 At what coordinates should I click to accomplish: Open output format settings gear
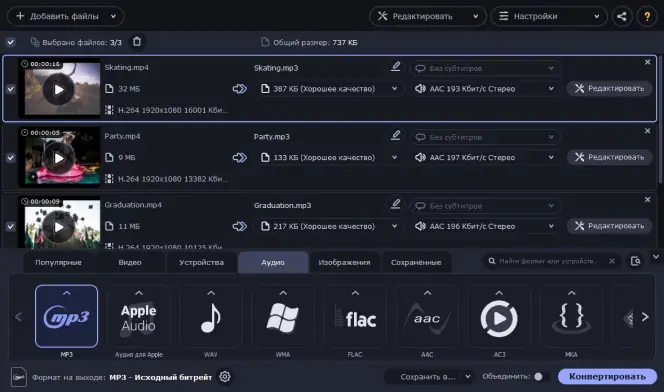(x=225, y=376)
